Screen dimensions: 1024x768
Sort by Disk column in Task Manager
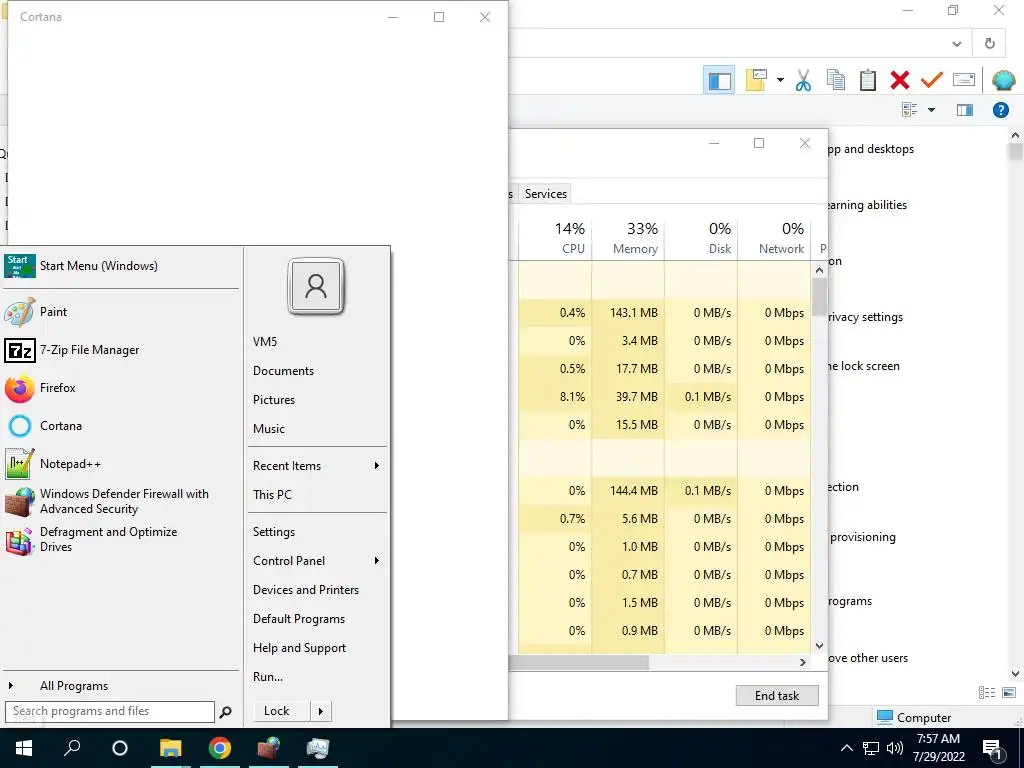[701, 238]
